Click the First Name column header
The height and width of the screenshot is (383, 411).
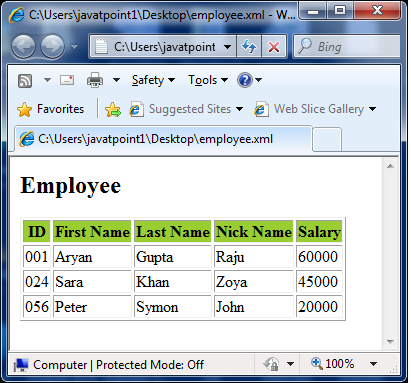(92, 231)
